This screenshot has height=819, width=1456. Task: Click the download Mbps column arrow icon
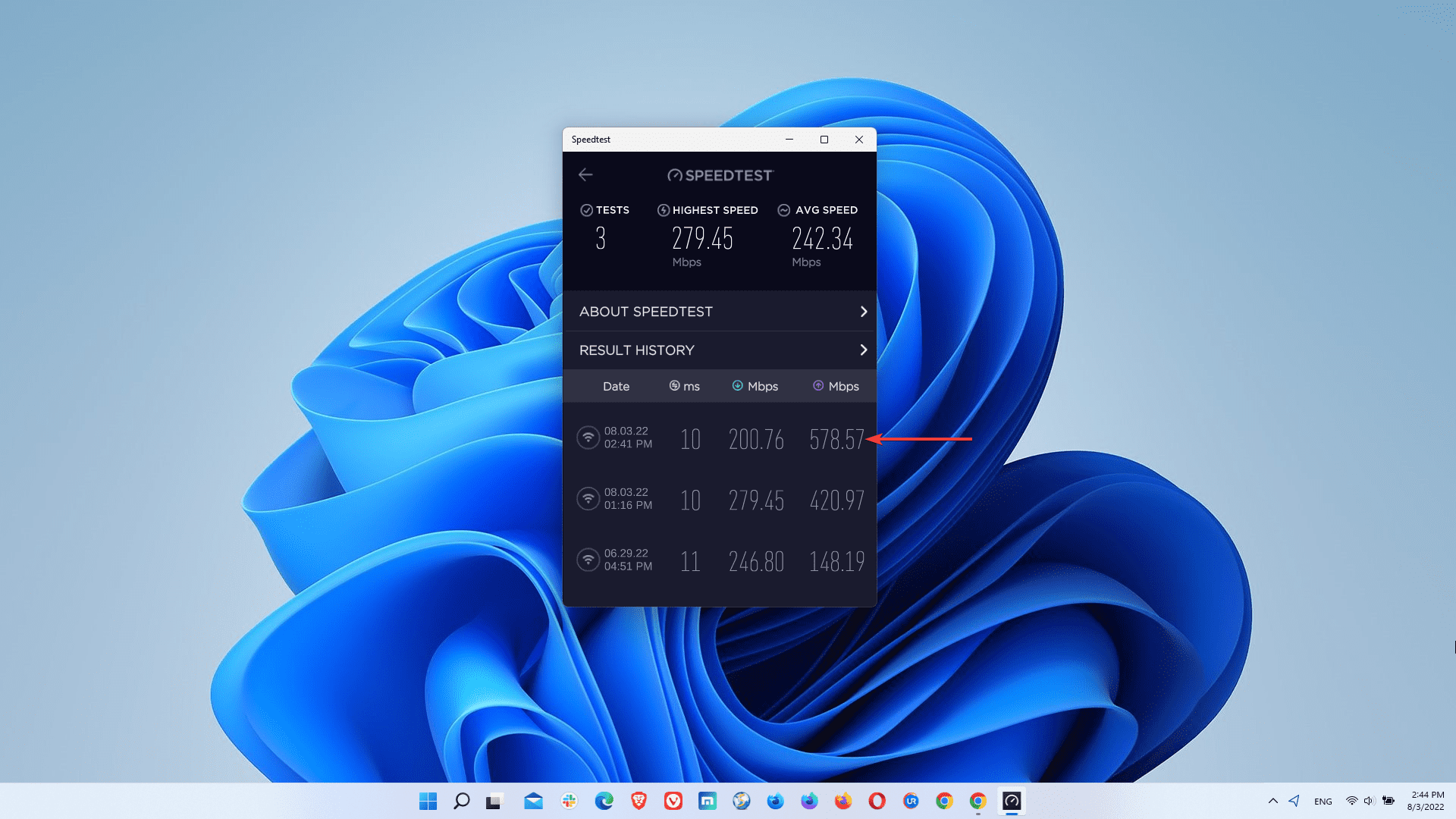pyautogui.click(x=737, y=386)
